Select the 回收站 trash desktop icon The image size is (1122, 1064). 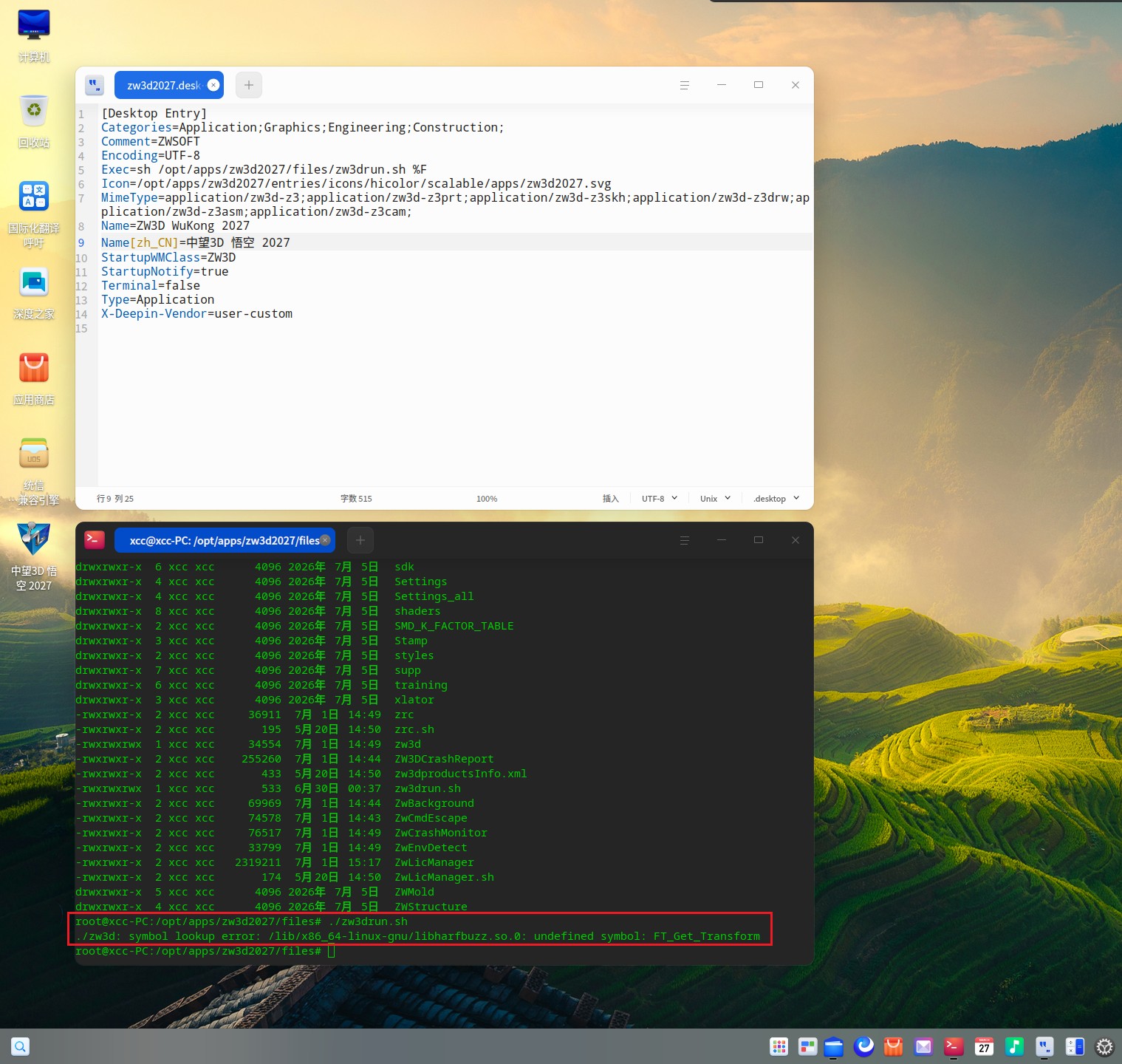pos(34,121)
